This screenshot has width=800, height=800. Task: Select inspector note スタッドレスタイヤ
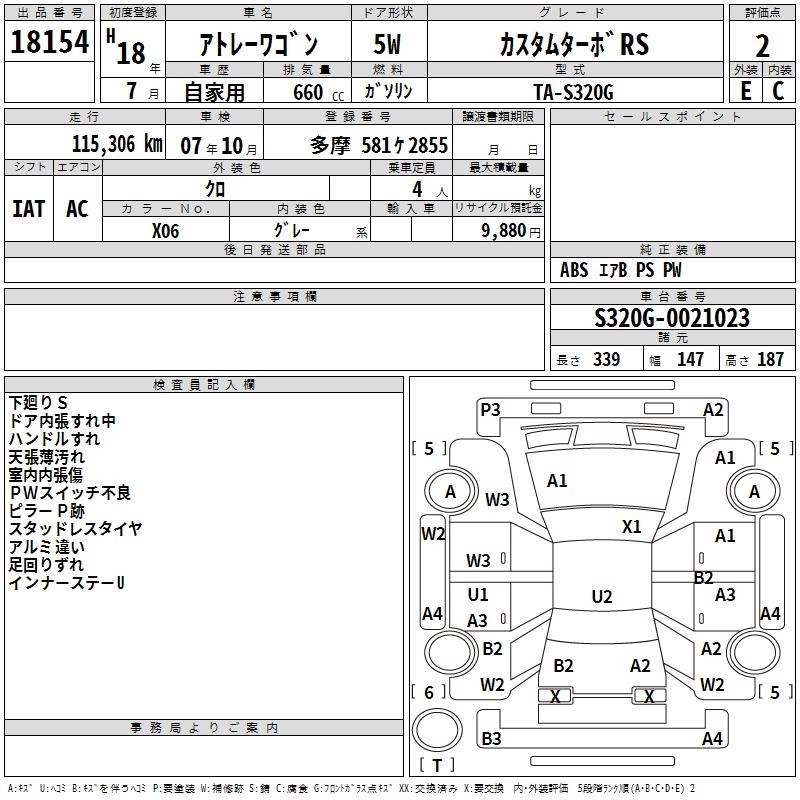76,529
